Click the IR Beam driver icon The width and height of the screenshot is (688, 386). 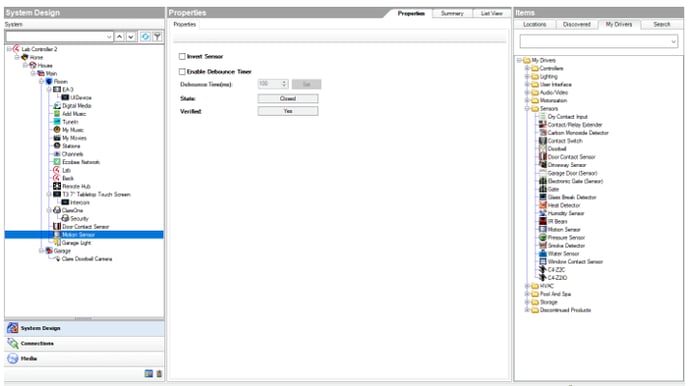coord(543,221)
